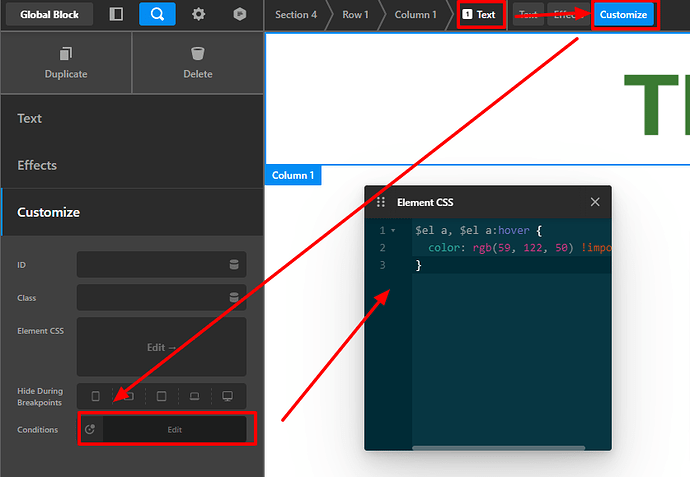Viewport: 690px width, 477px height.
Task: Click the Duplicate button
Action: tap(66, 63)
